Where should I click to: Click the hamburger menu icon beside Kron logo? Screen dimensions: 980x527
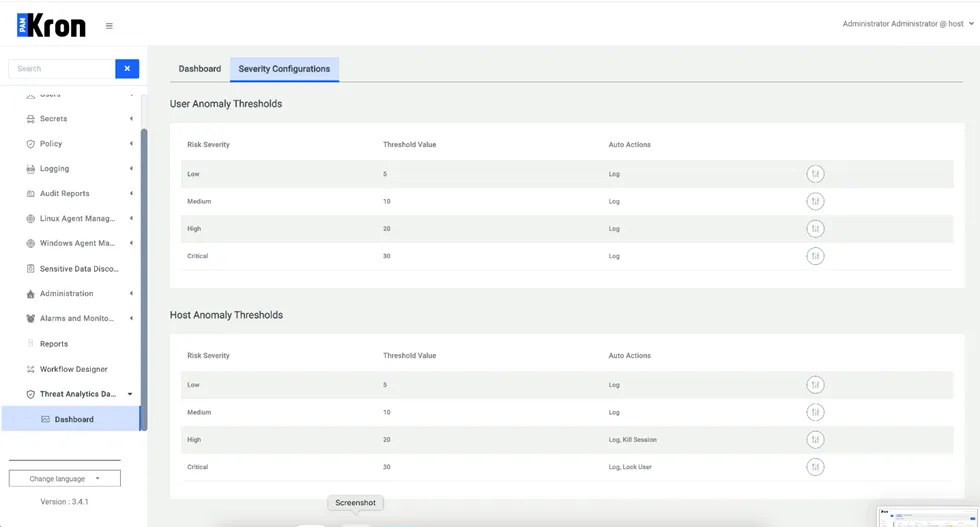(x=109, y=26)
